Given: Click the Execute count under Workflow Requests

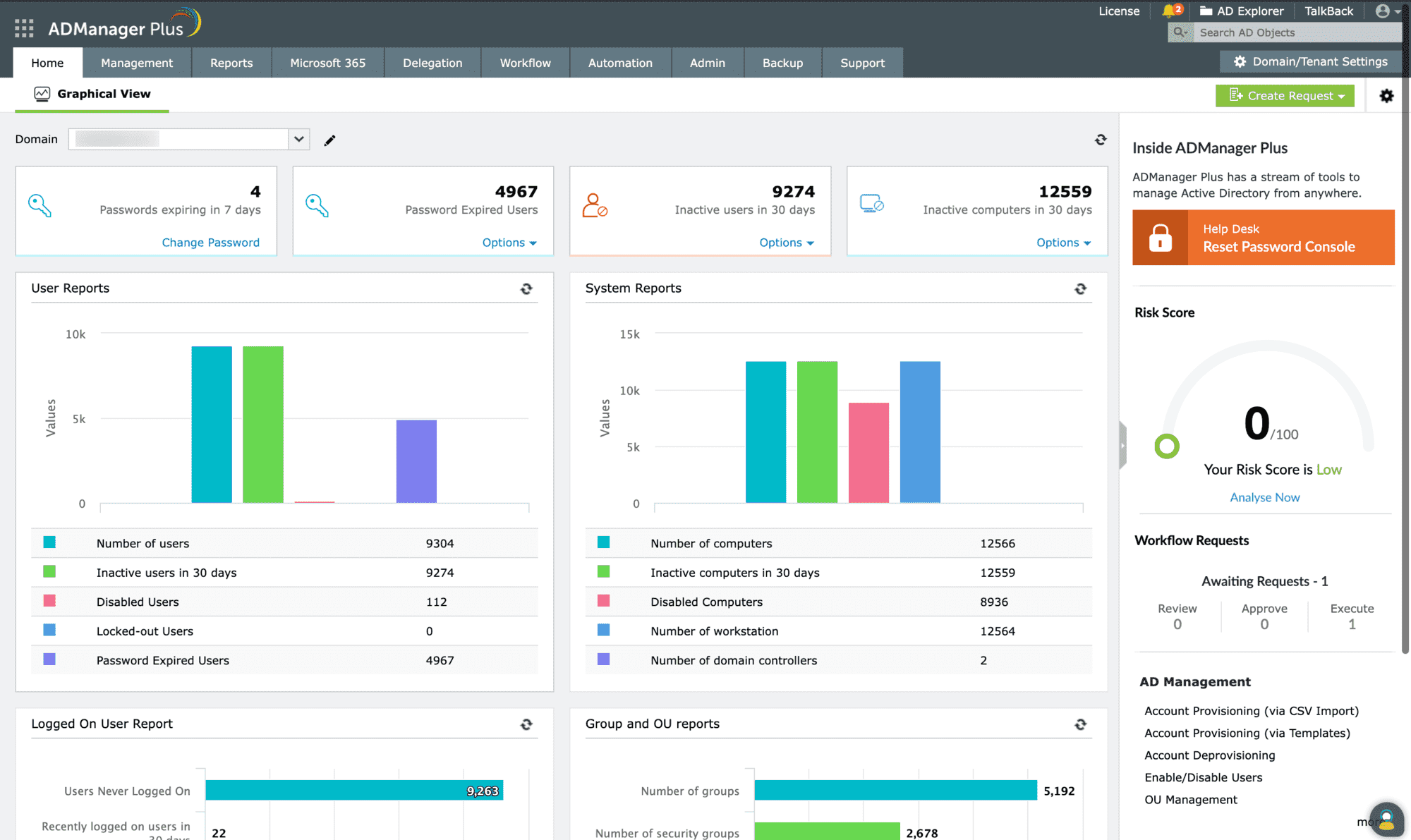Looking at the screenshot, I should tap(1352, 624).
